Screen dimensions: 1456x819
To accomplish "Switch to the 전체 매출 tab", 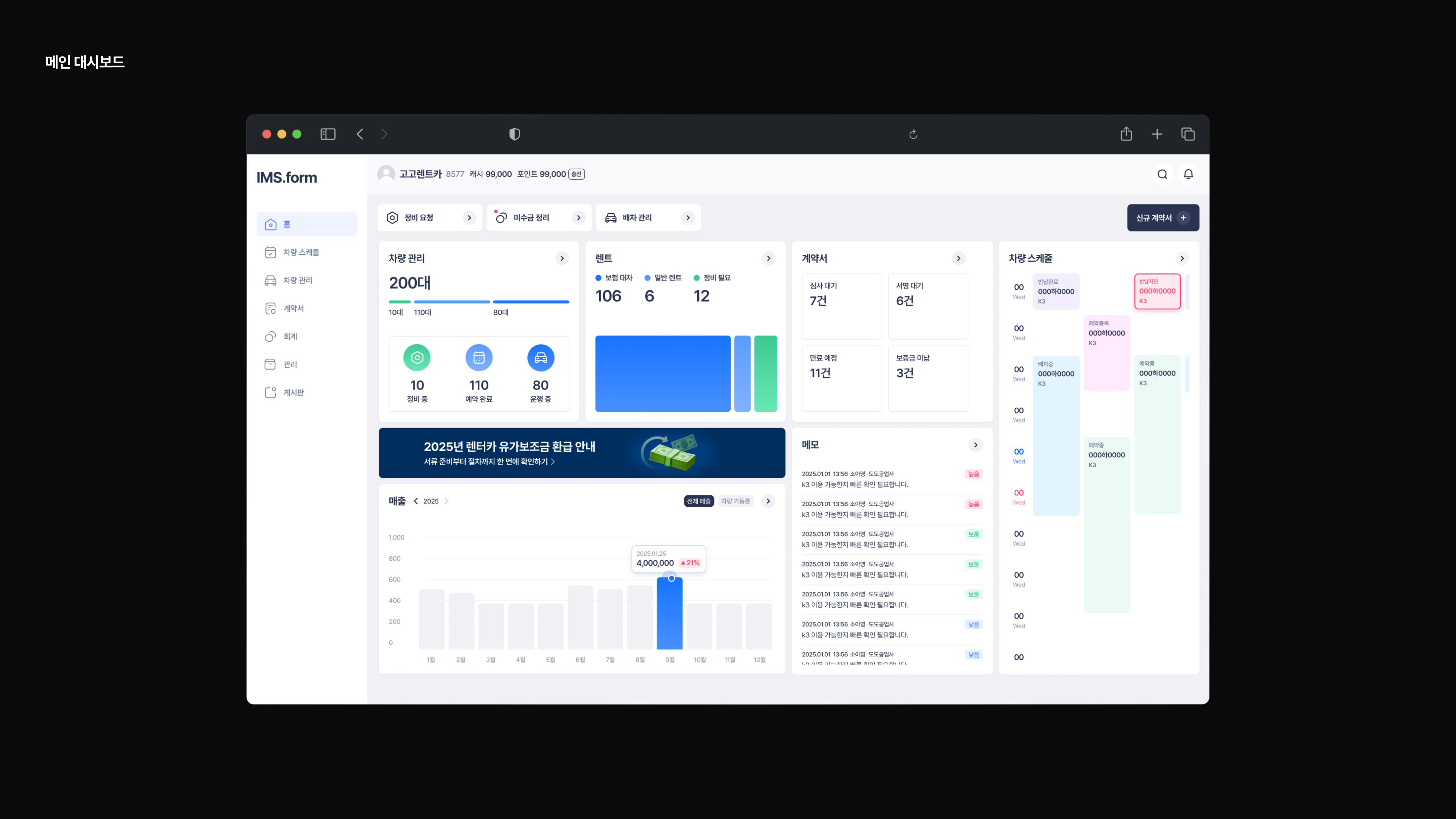I will coord(698,501).
